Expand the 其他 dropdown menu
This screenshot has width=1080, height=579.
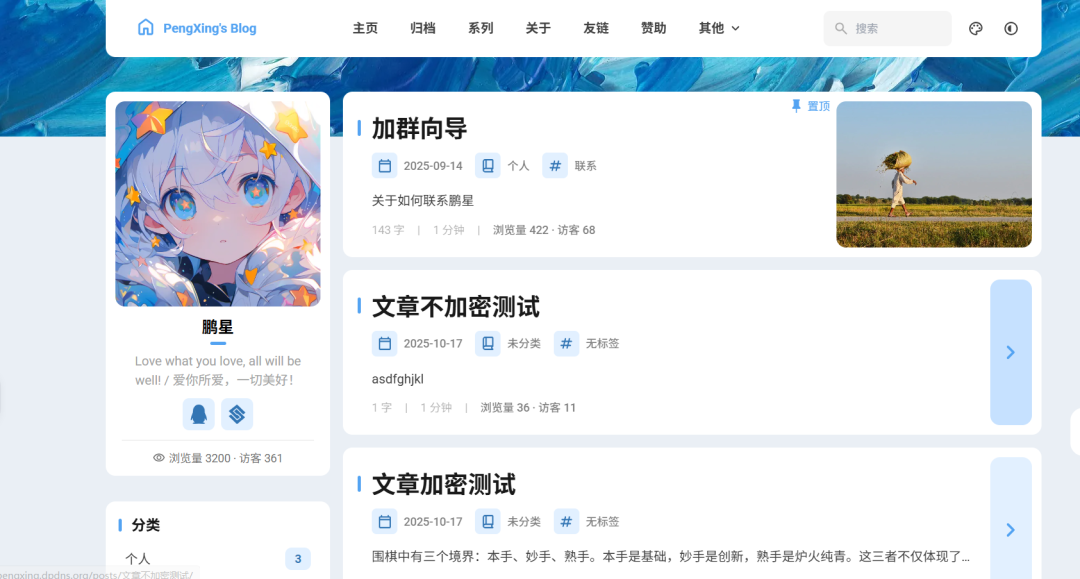(x=719, y=28)
